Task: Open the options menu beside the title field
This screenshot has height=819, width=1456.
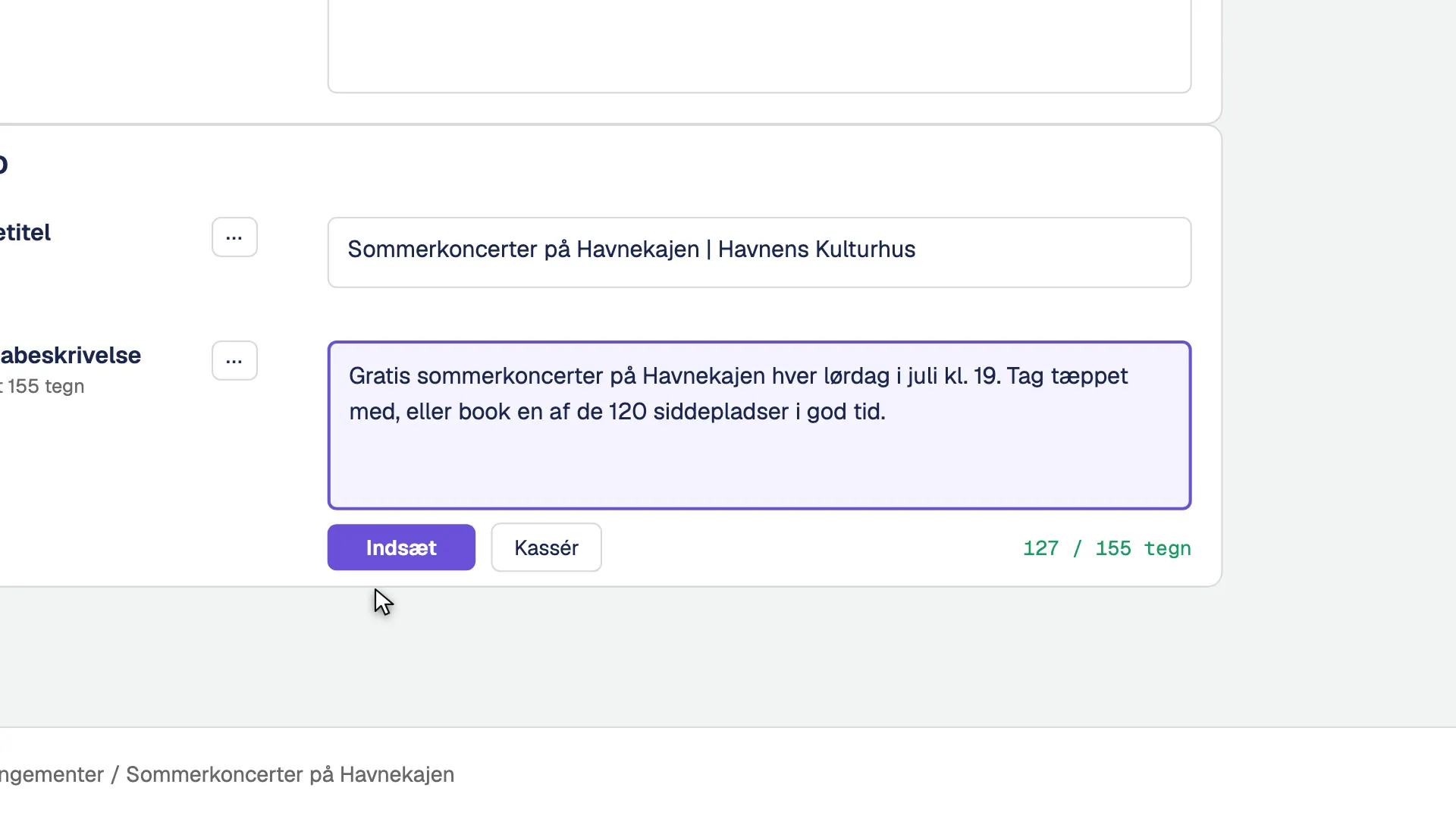Action: [234, 237]
